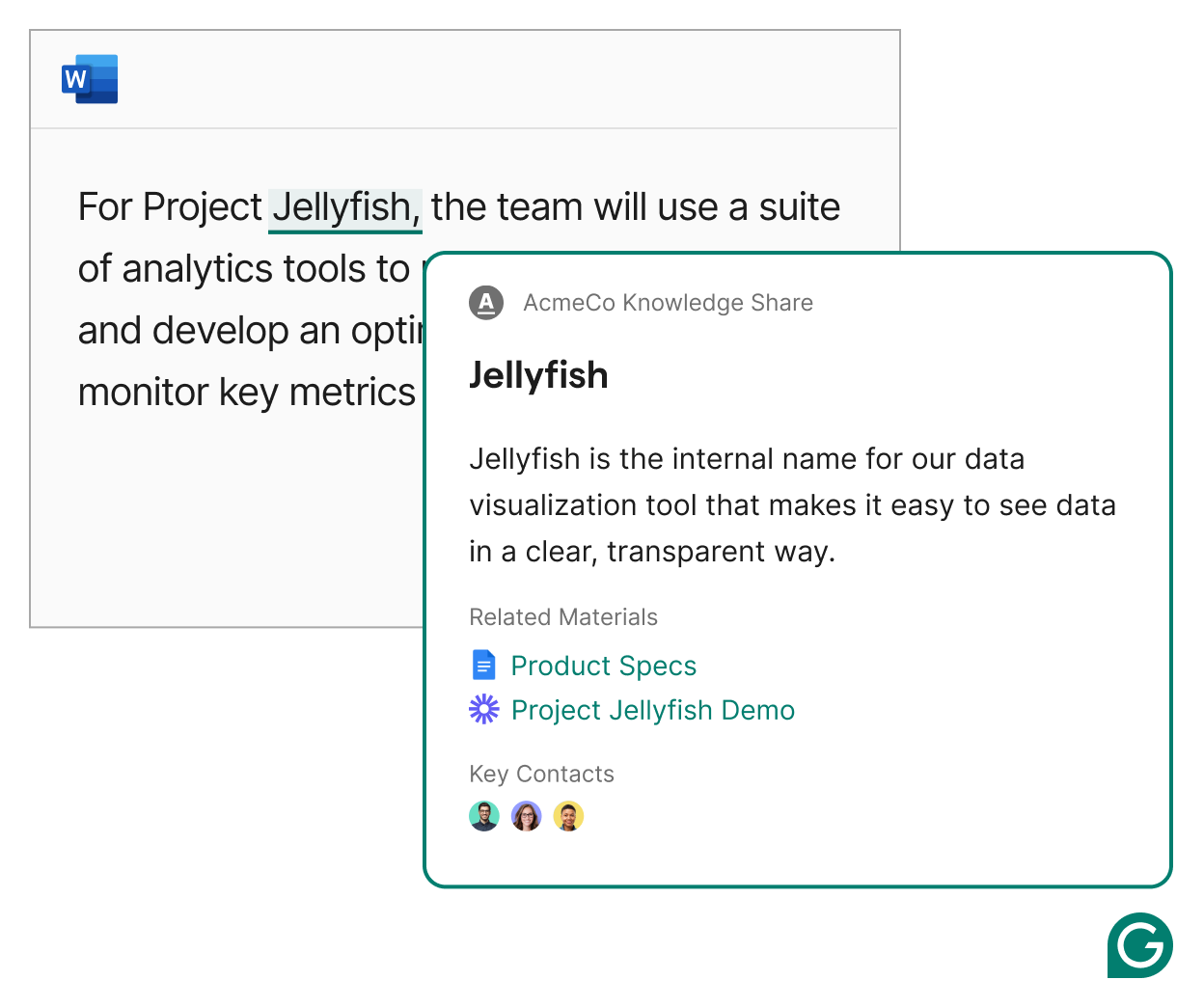This screenshot has height=1007, width=1204.
Task: Select the middle key contact avatar with purple background
Action: 527,816
